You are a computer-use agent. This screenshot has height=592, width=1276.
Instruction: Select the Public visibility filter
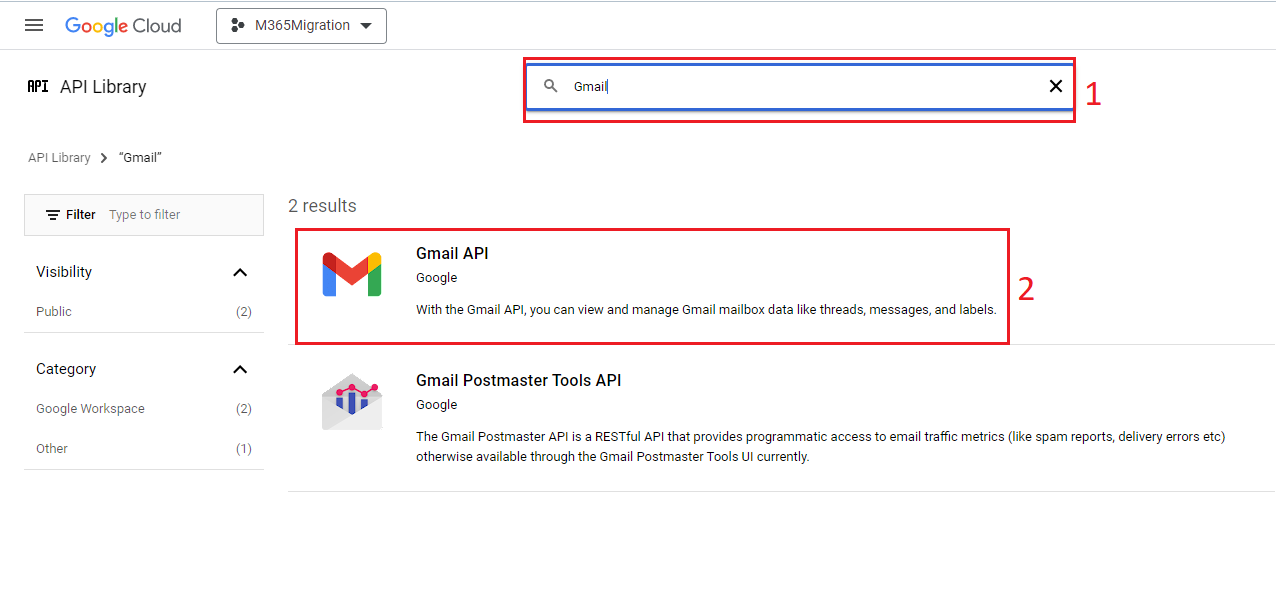(x=144, y=312)
